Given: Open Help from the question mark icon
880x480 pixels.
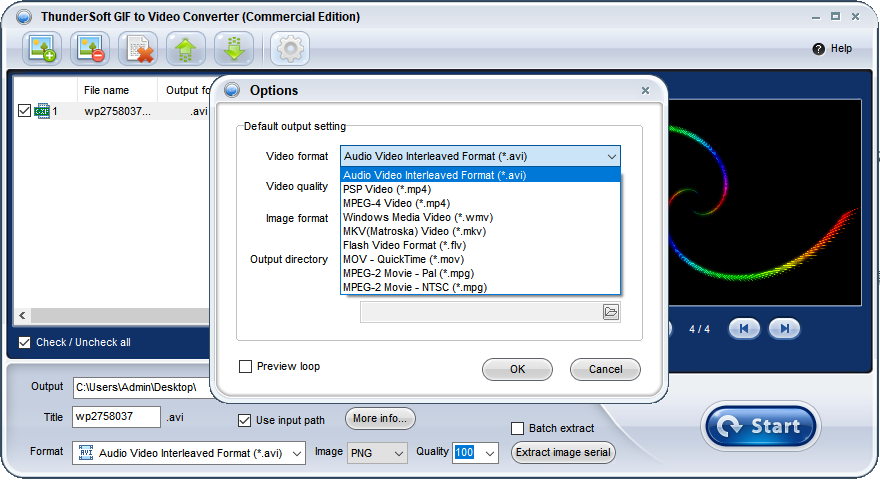Looking at the screenshot, I should 818,49.
